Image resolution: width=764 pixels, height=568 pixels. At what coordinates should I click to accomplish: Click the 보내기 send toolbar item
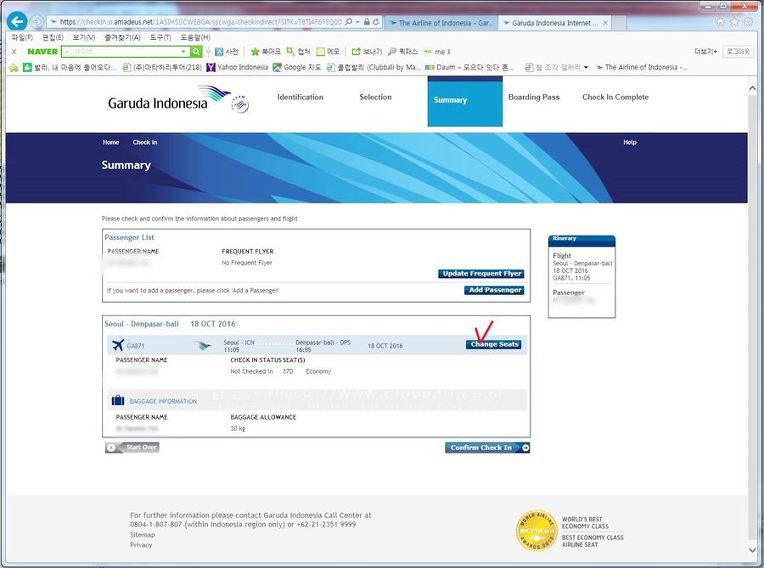[x=366, y=52]
